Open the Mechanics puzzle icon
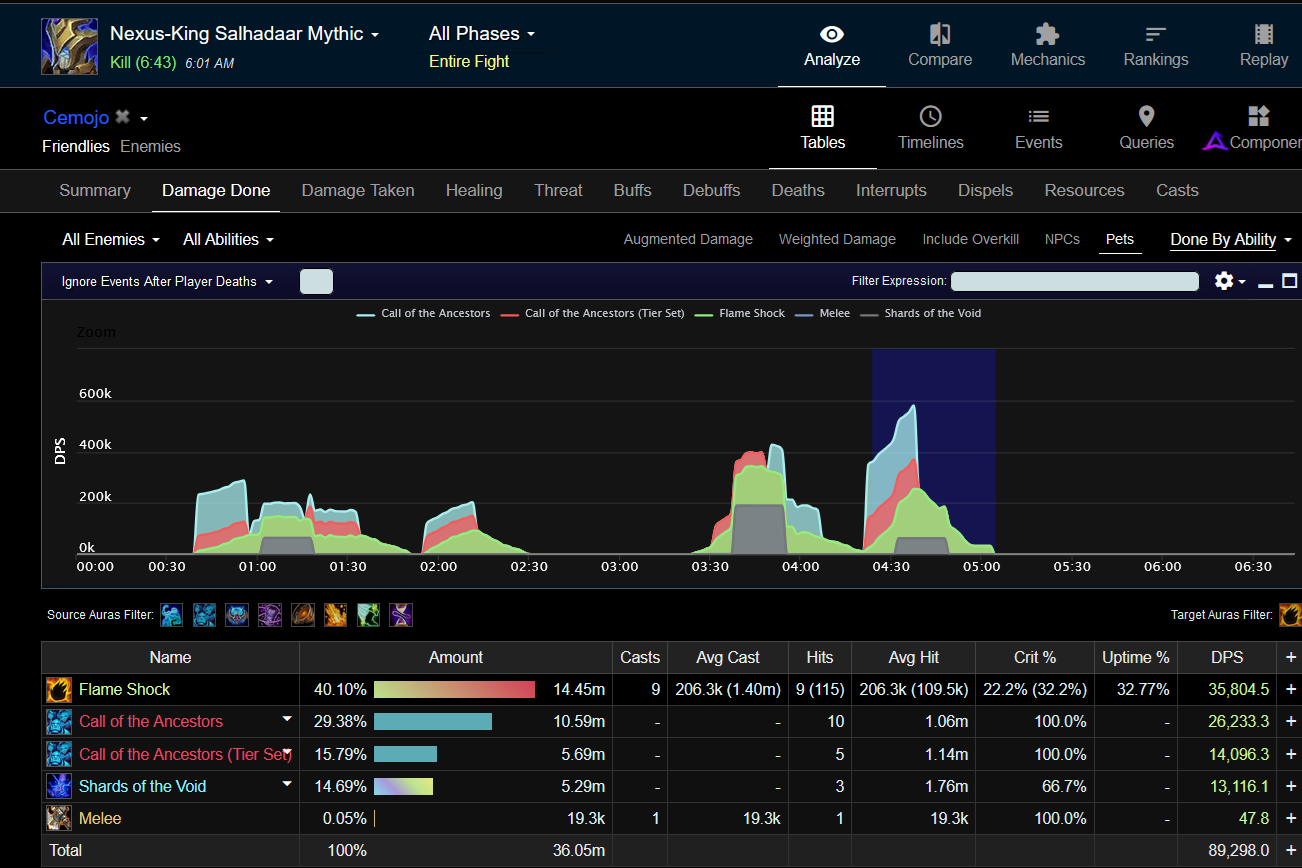1302x868 pixels. [x=1047, y=35]
